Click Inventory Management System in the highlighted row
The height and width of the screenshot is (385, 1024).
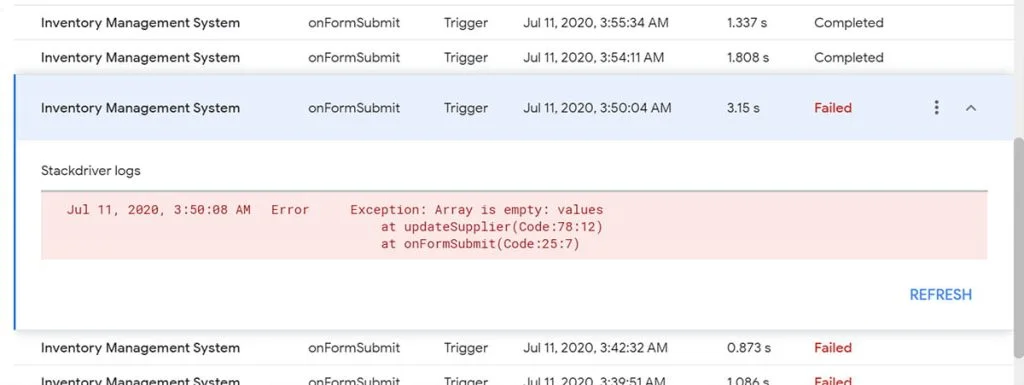(140, 108)
